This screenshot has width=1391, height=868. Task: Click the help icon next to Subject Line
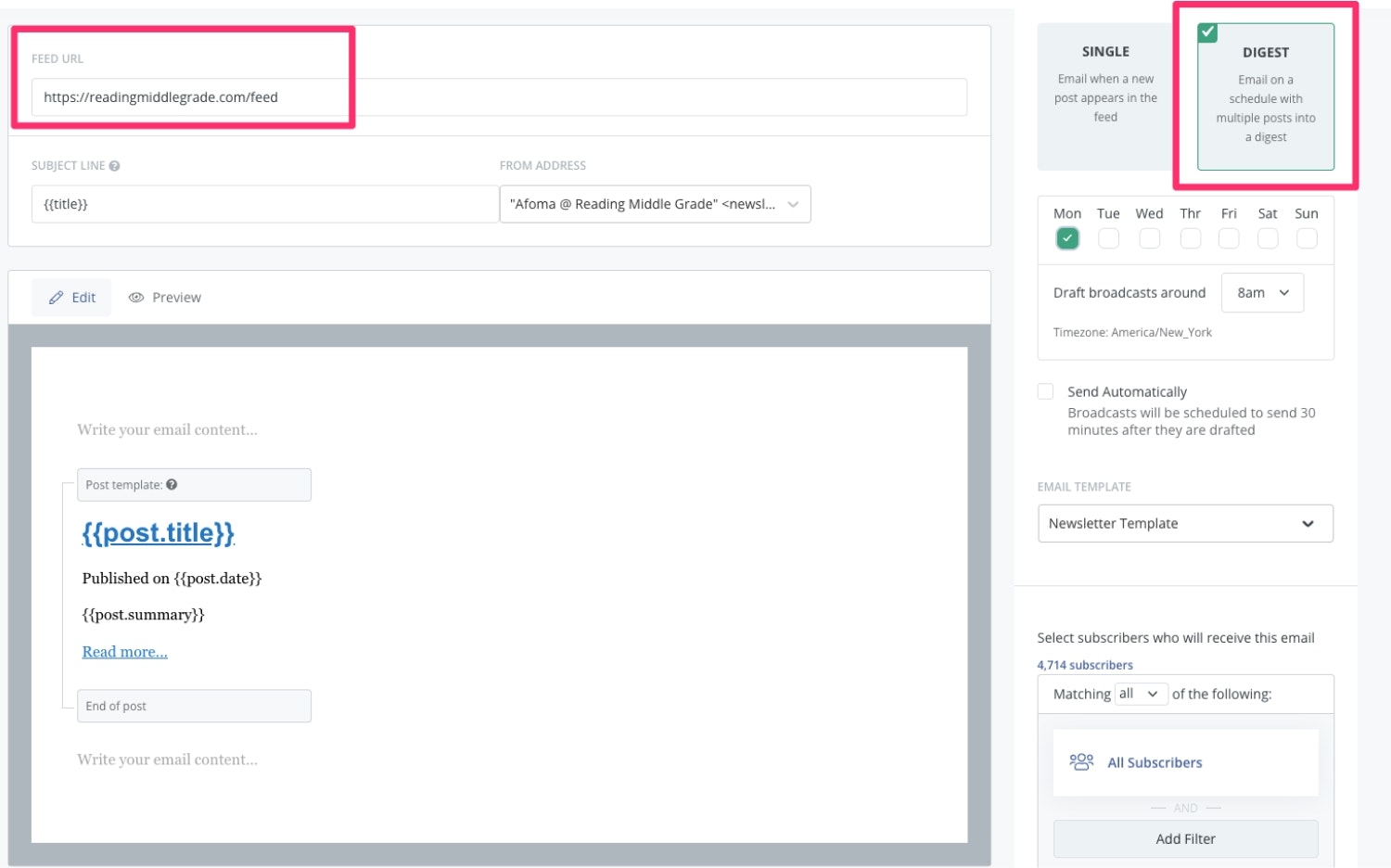(114, 166)
